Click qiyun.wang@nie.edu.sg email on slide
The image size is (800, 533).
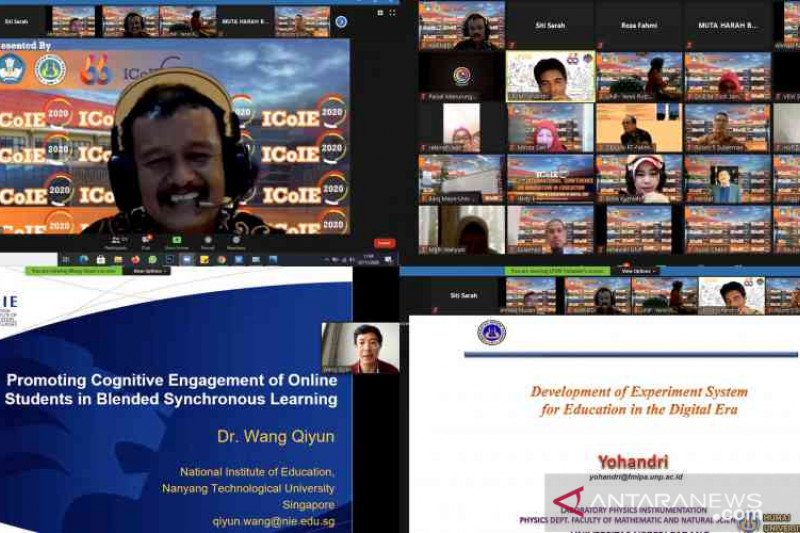tap(274, 522)
